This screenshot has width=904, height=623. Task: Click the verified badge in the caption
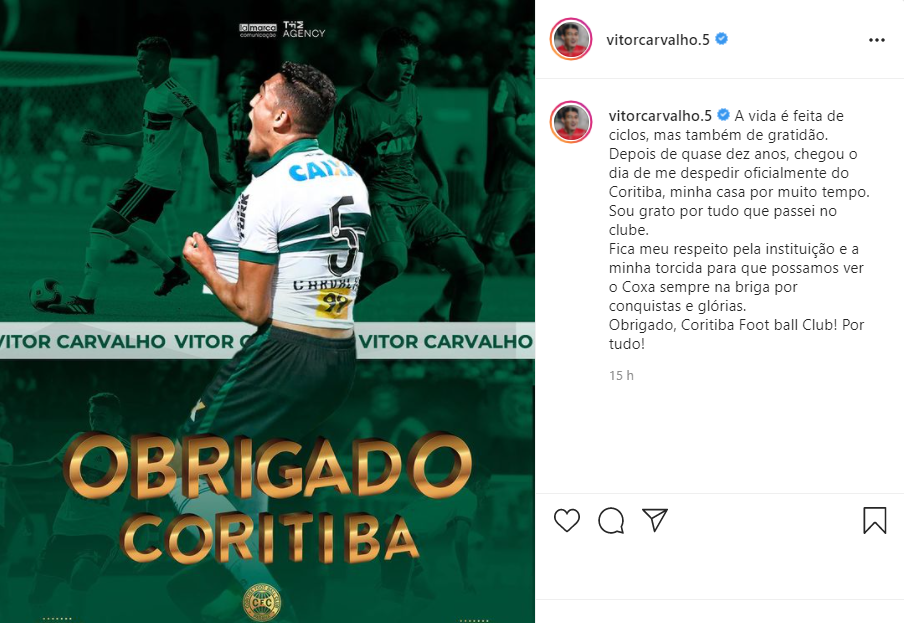[x=723, y=115]
